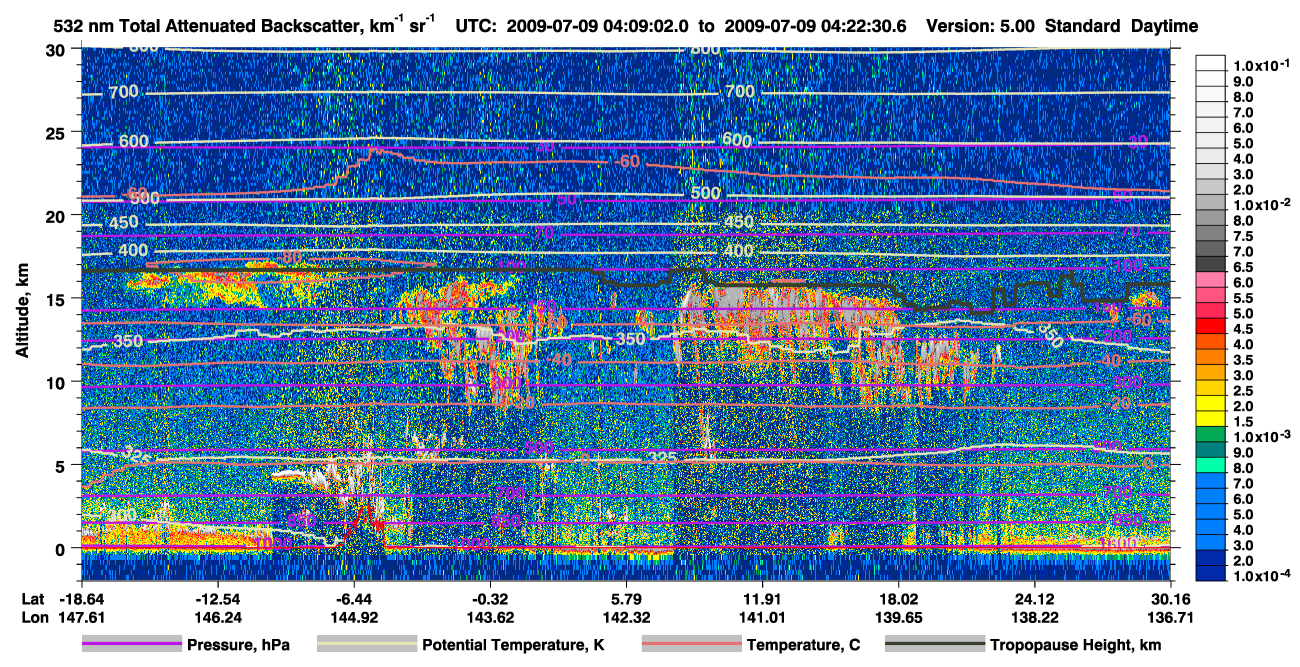The image size is (1300, 667).
Task: Click the 'Daytime' text in the title
Action: 1164,26
